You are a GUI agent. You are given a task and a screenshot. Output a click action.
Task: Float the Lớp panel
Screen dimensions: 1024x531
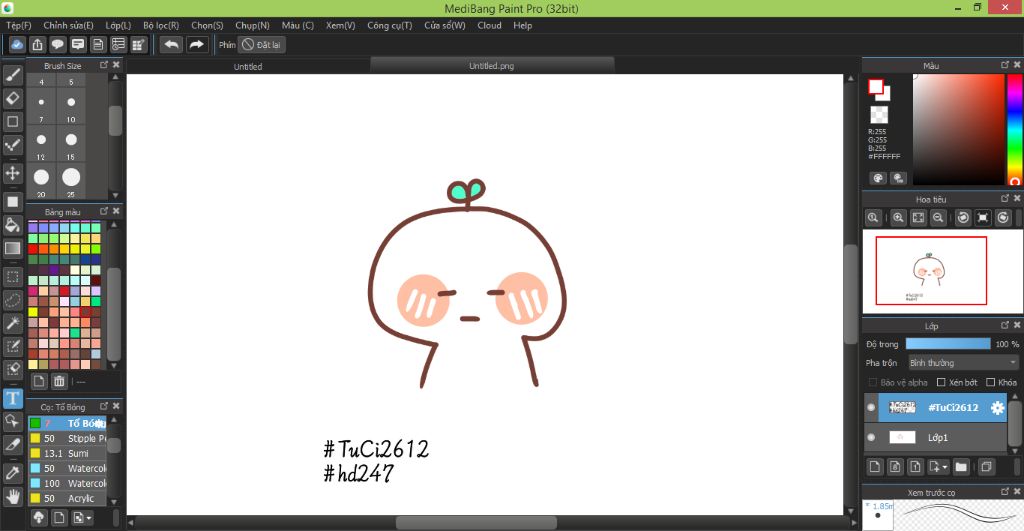click(1005, 325)
